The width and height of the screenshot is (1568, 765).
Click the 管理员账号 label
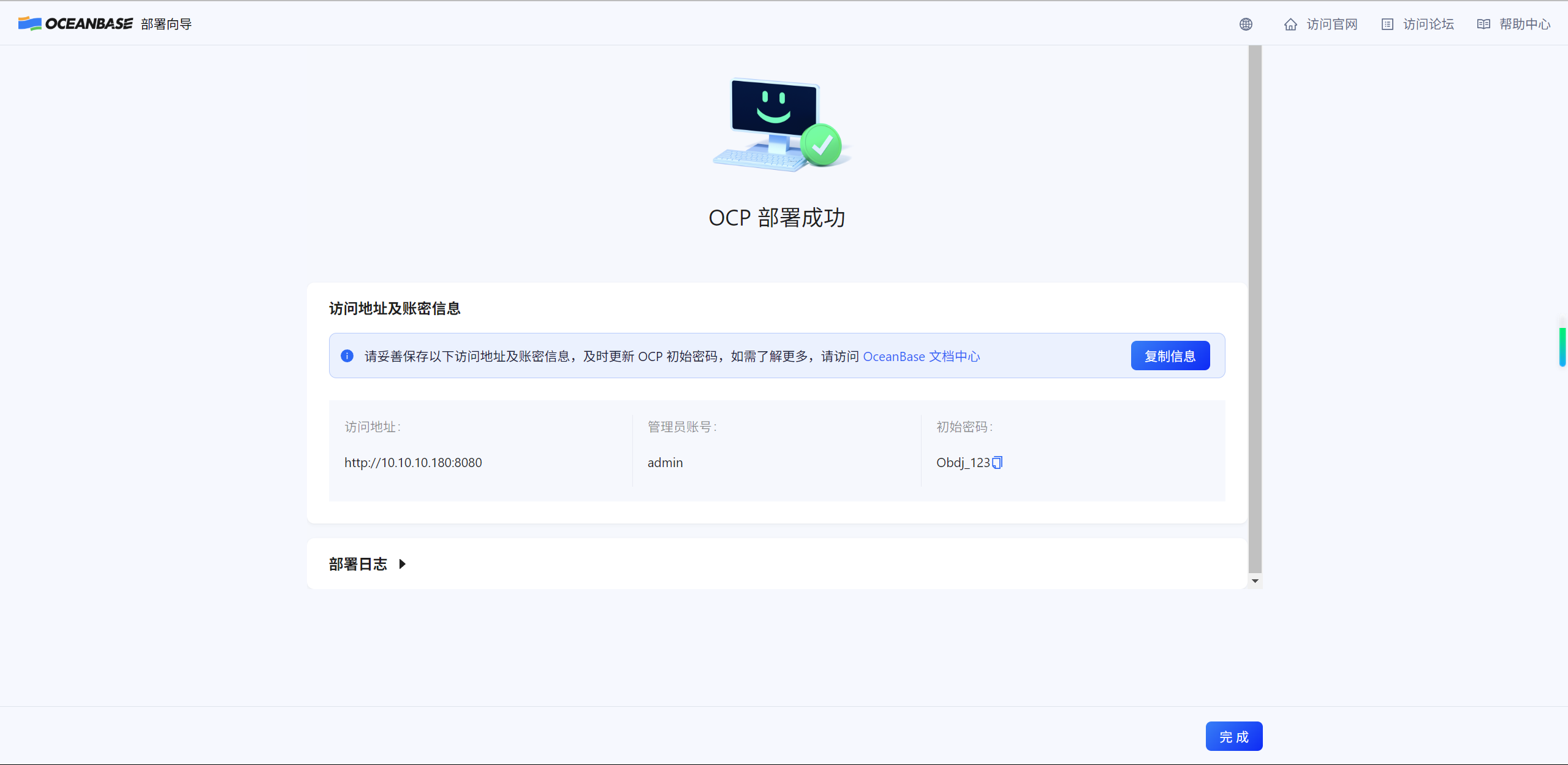point(682,427)
